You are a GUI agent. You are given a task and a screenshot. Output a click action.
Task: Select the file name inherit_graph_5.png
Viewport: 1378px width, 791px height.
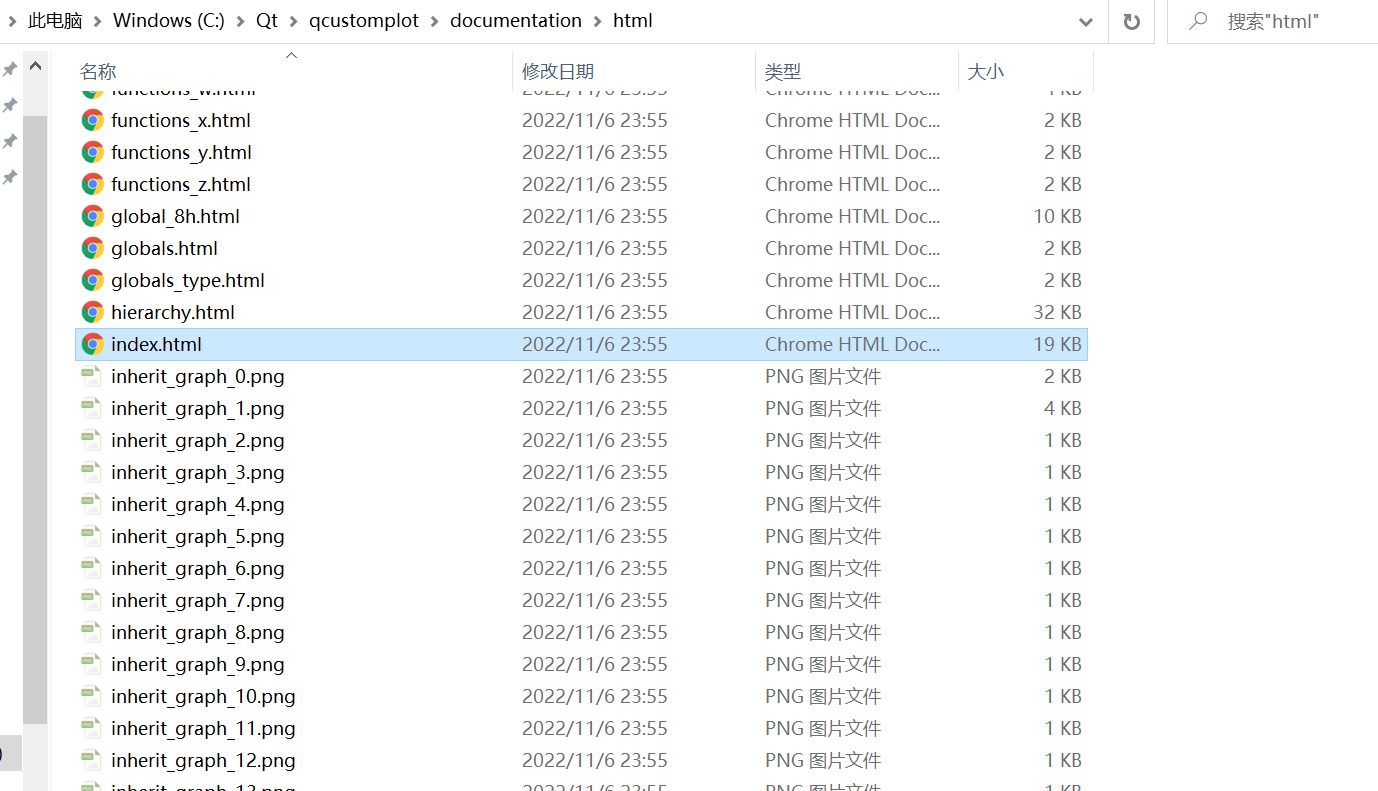(x=198, y=536)
